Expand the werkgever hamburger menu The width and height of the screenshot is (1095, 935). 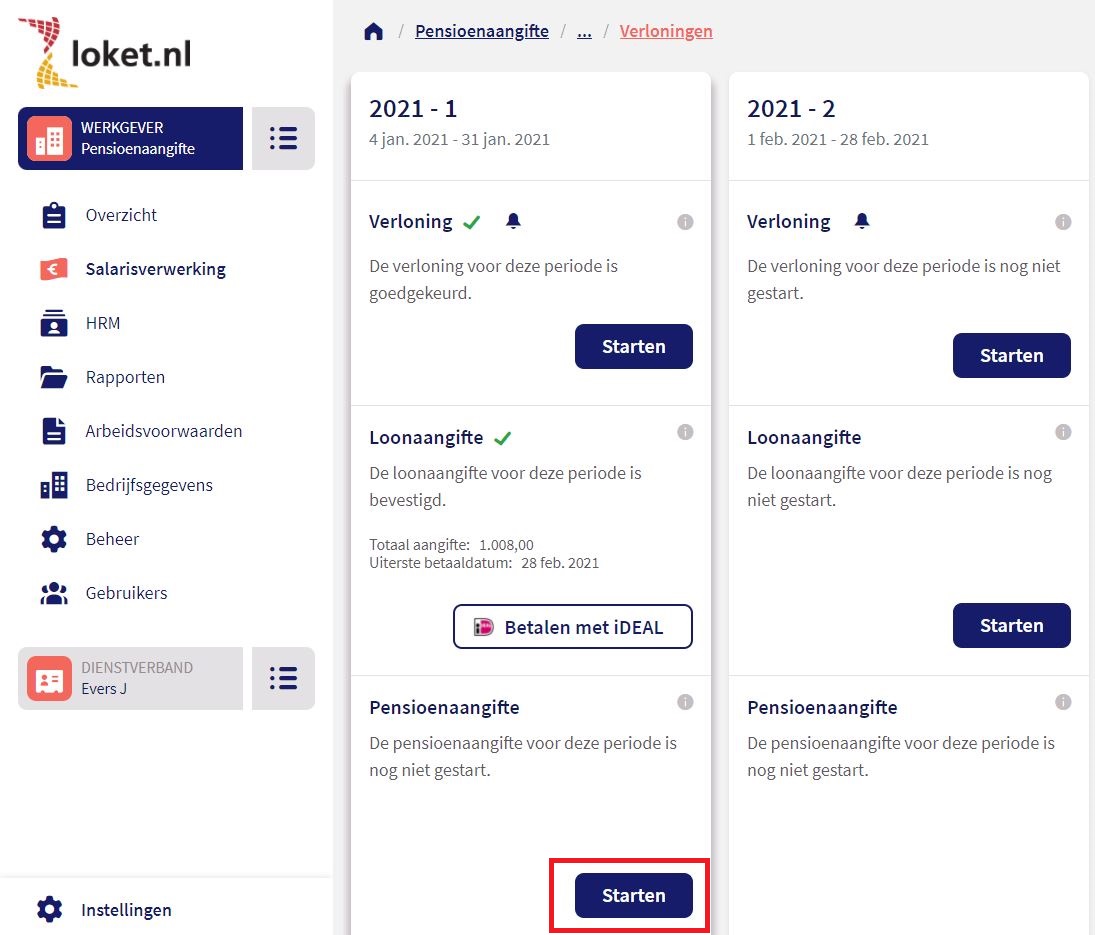pyautogui.click(x=283, y=138)
